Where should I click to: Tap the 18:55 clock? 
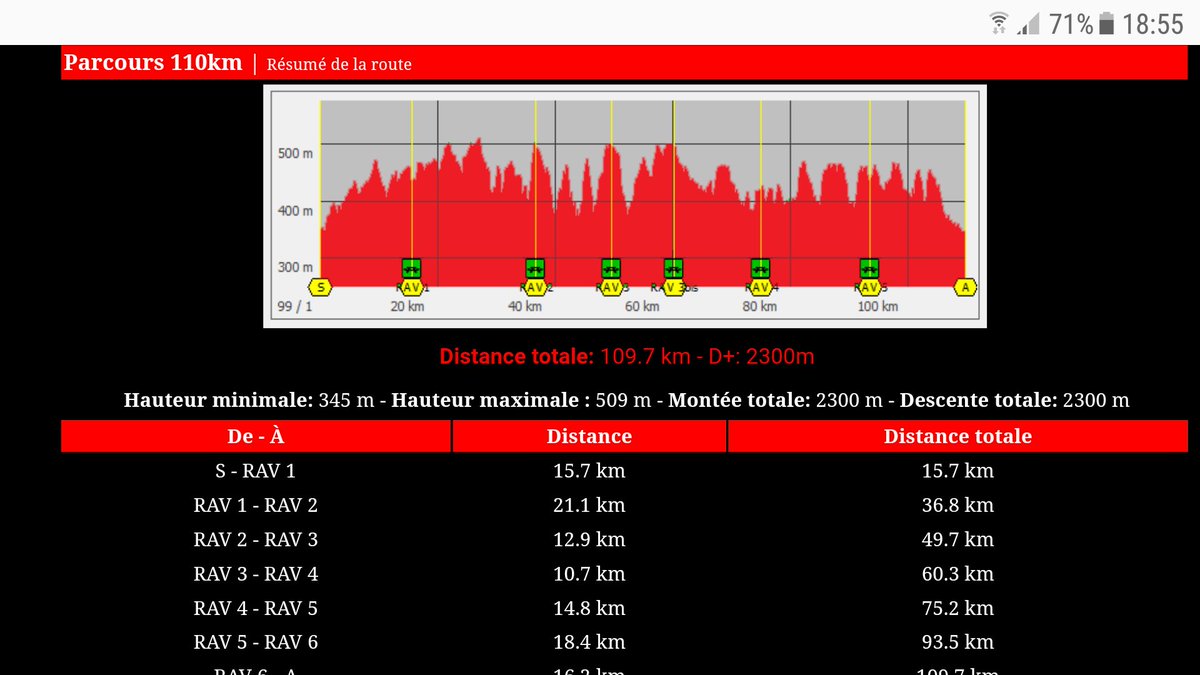click(1152, 24)
